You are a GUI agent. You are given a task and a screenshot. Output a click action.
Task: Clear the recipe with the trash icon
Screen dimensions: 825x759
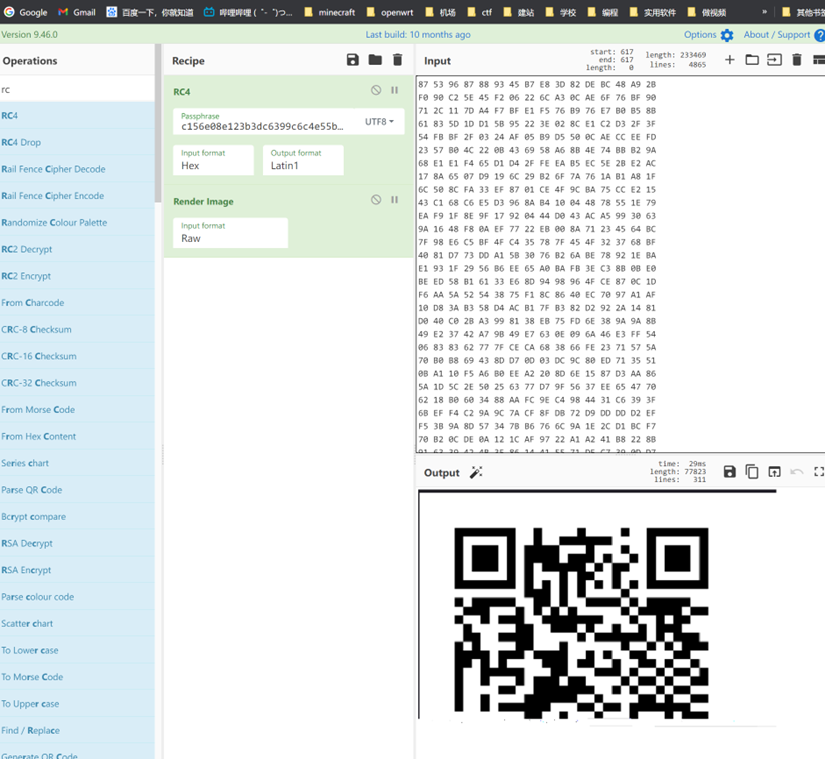(398, 60)
